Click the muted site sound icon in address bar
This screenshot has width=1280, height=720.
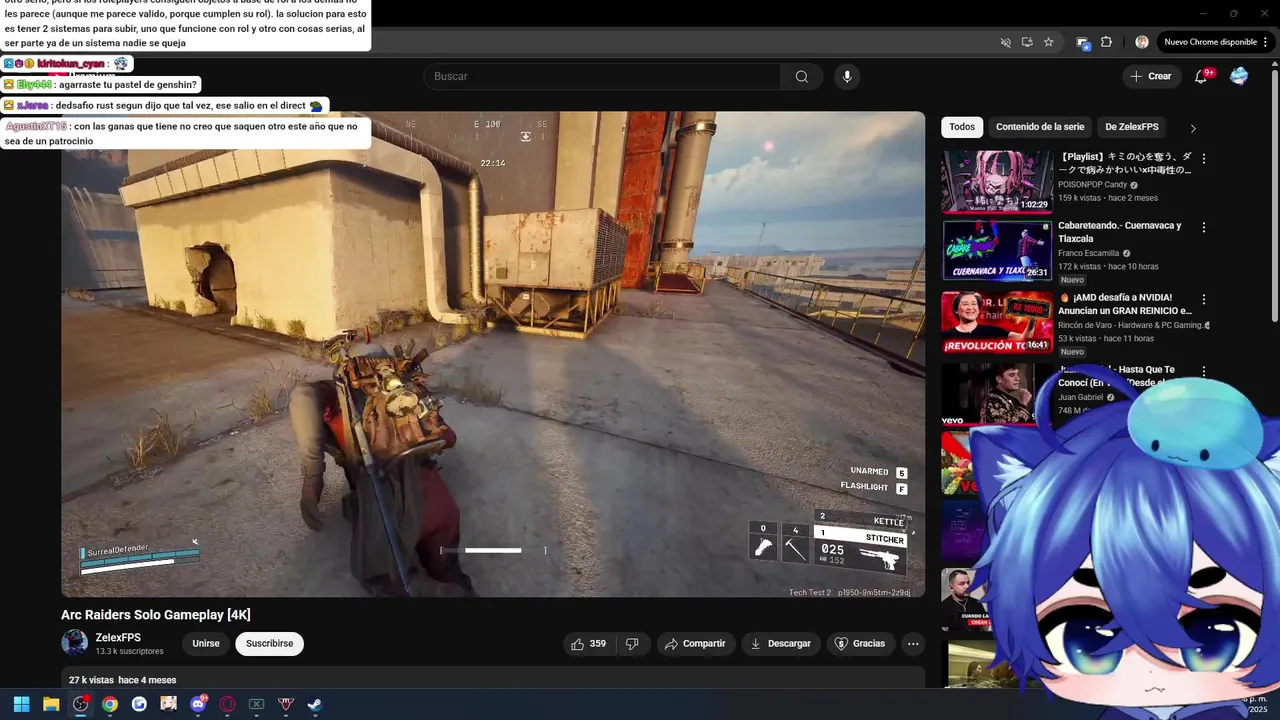click(x=1006, y=42)
